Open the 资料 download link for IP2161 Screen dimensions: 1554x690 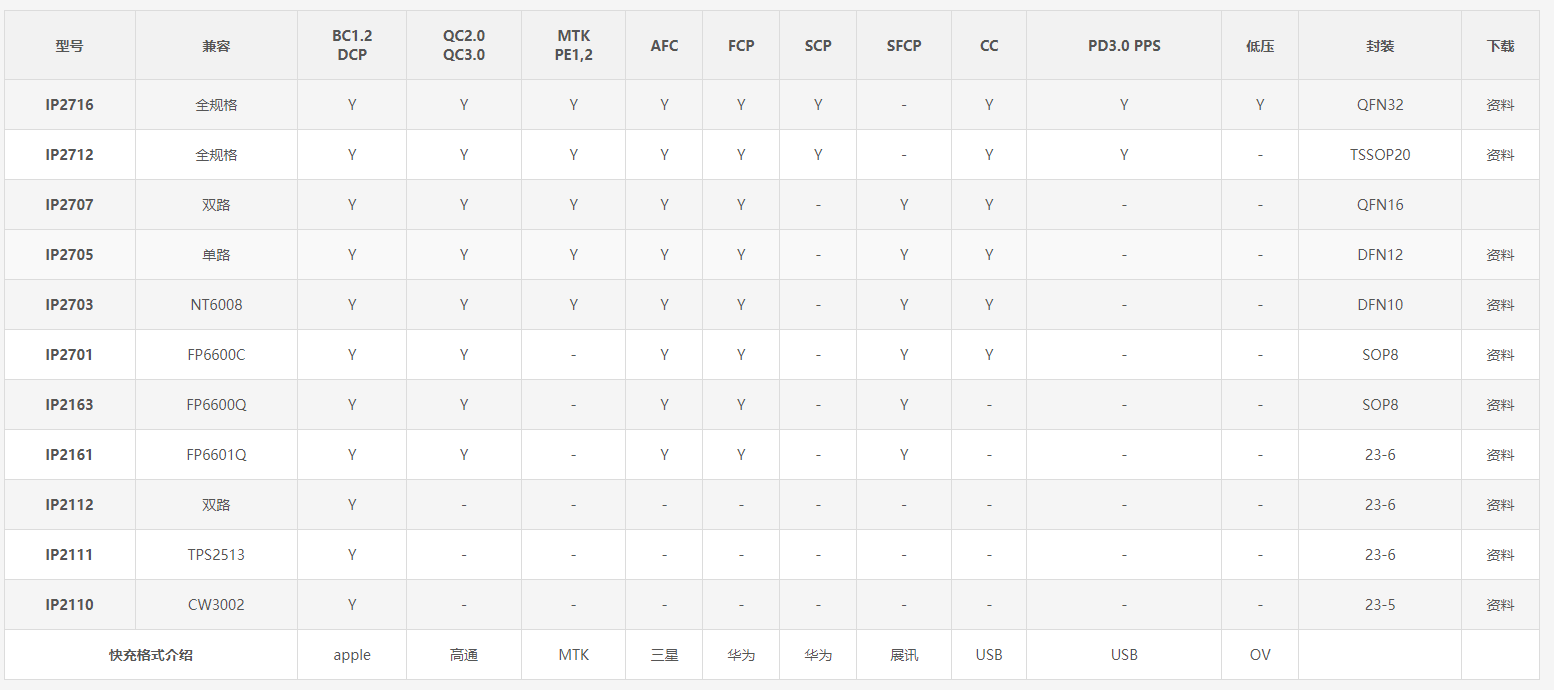click(x=1500, y=455)
